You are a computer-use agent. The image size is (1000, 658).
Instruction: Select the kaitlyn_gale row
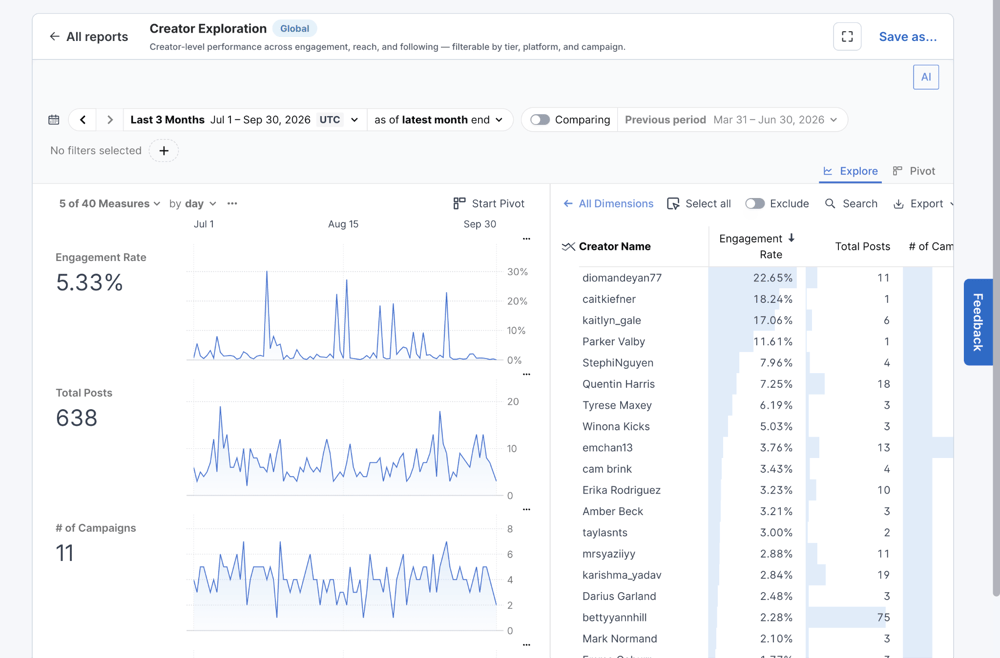pos(757,320)
